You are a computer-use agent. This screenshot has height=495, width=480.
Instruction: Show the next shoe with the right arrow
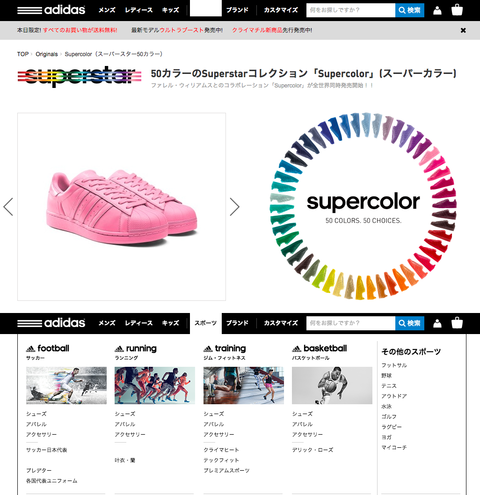point(235,207)
